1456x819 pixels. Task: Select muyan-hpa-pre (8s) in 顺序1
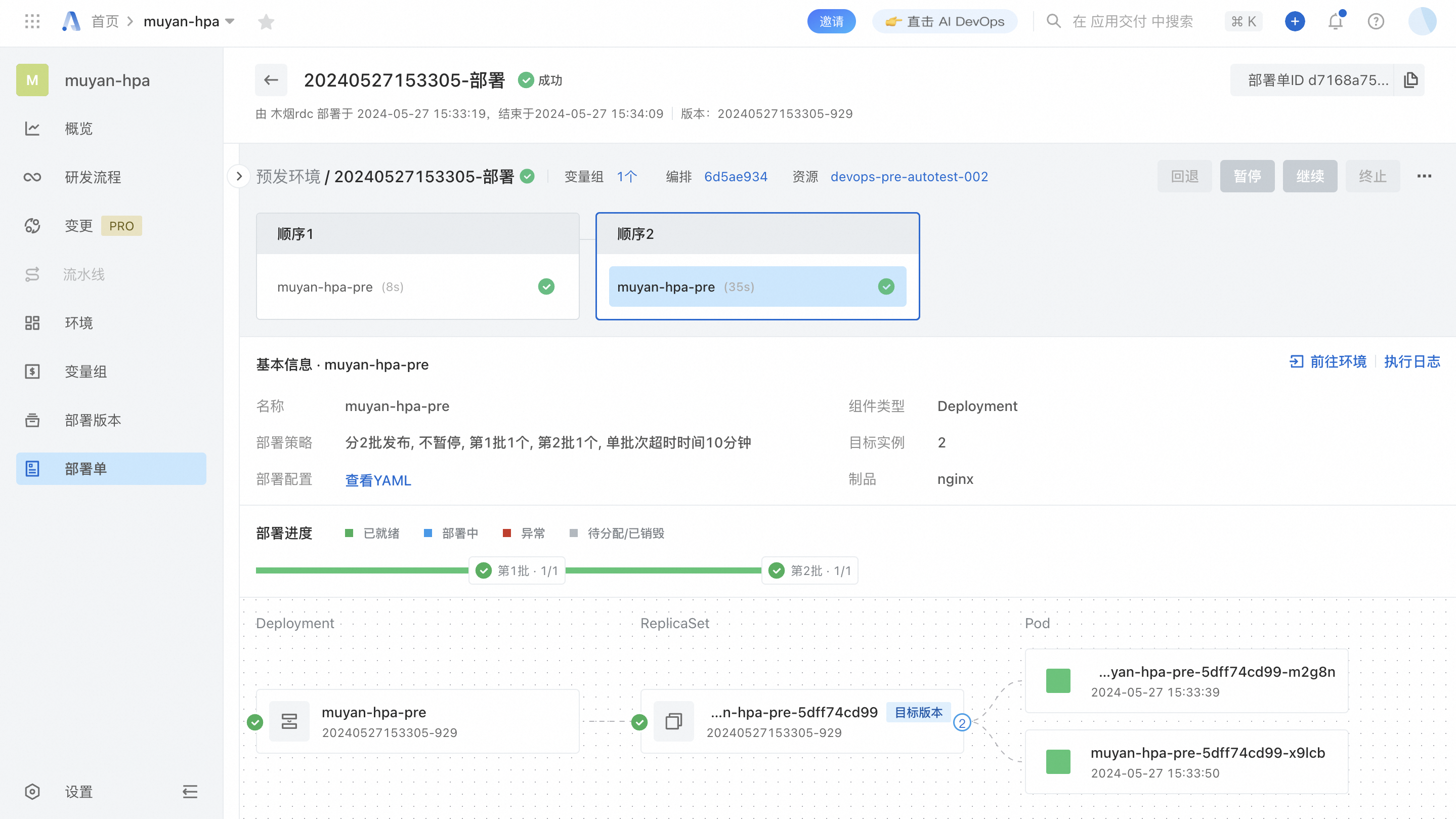click(417, 287)
